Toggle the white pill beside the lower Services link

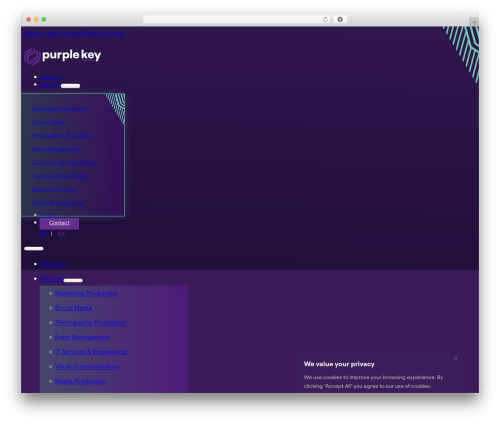pyautogui.click(x=73, y=280)
